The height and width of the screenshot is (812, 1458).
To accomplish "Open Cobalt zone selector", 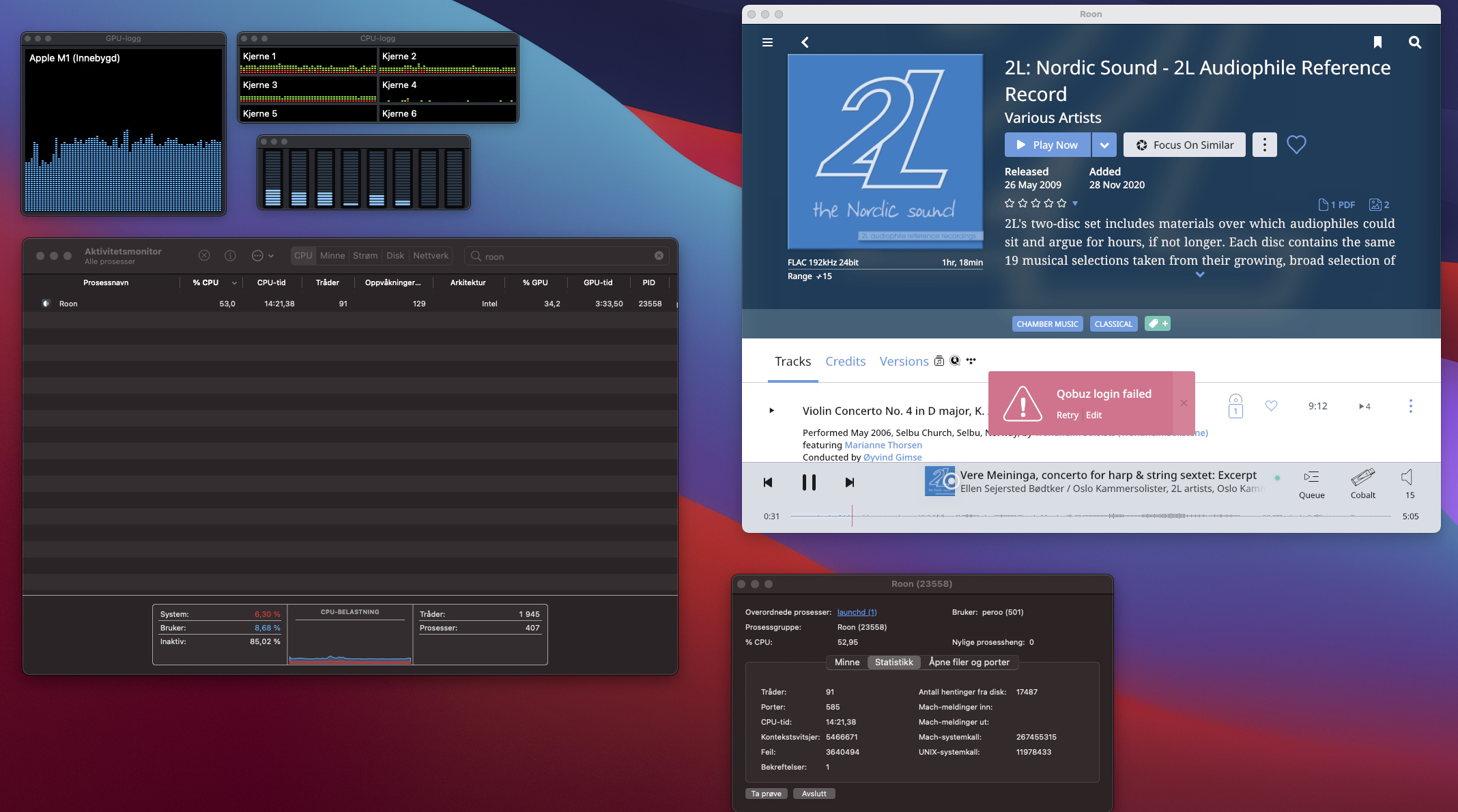I will (x=1362, y=484).
